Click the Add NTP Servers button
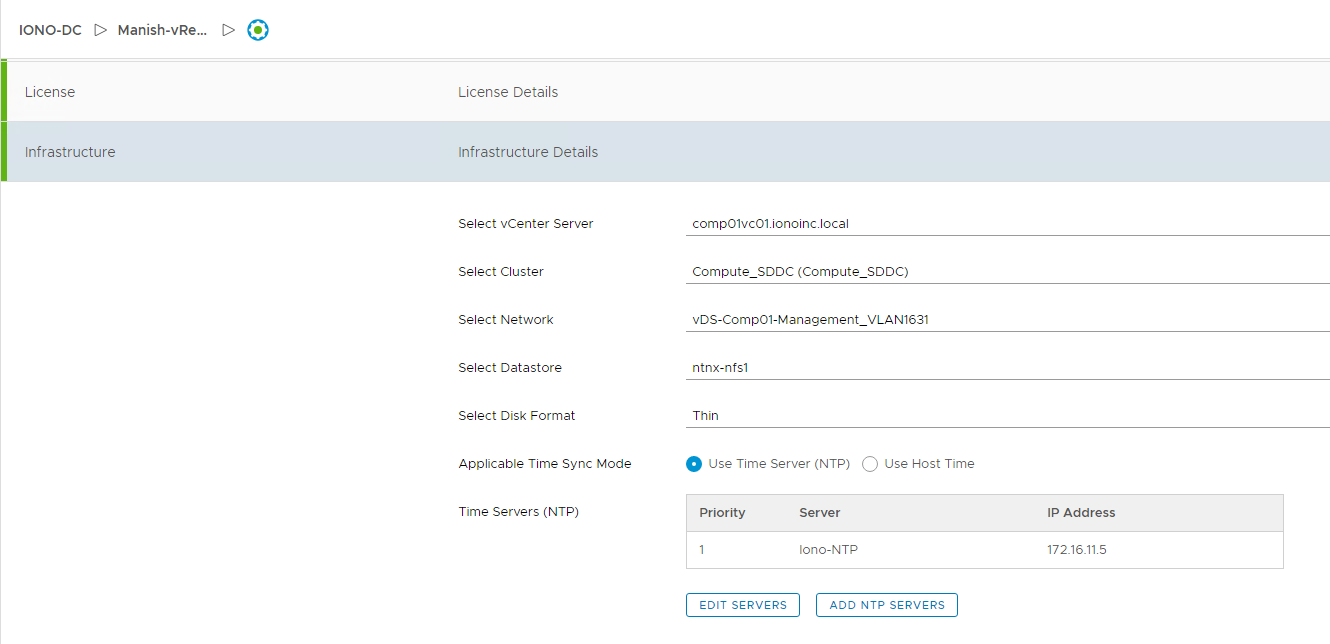The image size is (1330, 644). 886,605
